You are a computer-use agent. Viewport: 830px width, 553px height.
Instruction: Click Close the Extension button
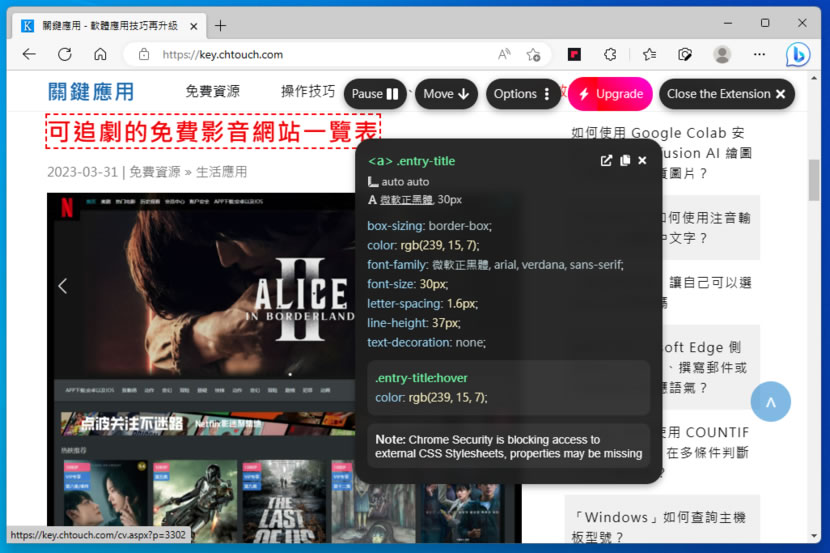tap(727, 94)
